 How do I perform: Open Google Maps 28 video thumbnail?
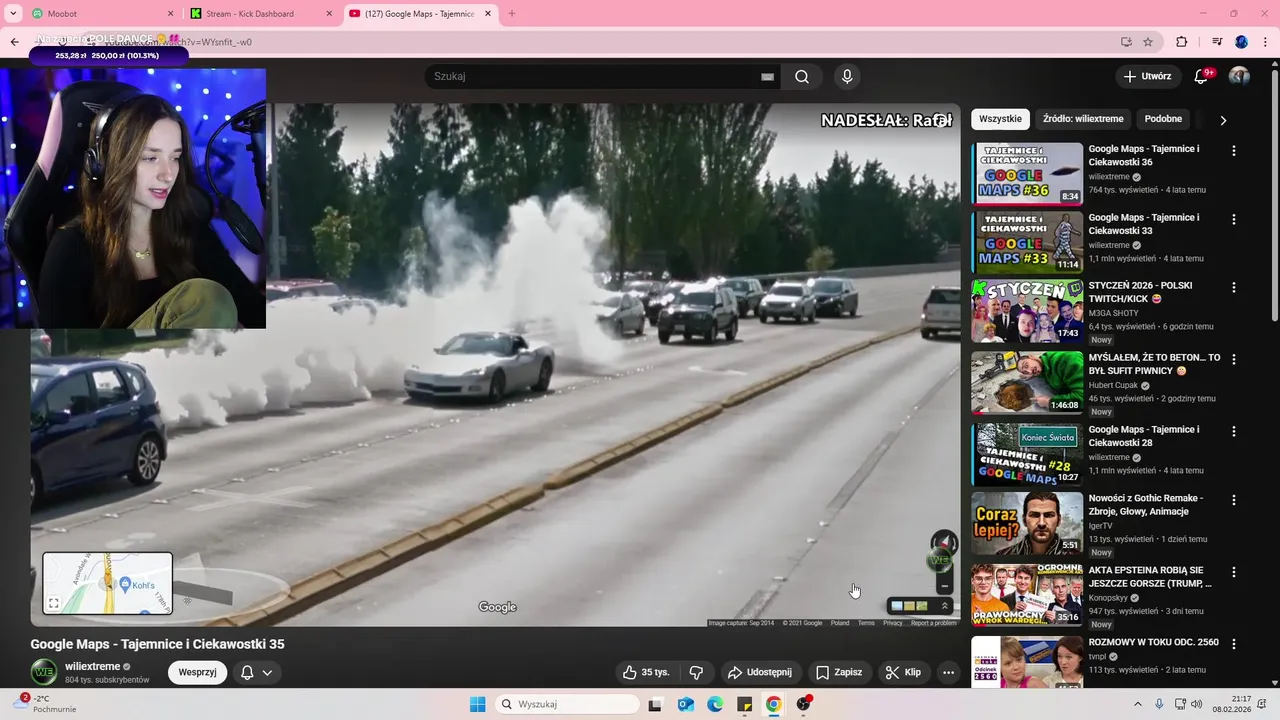[x=1027, y=454]
